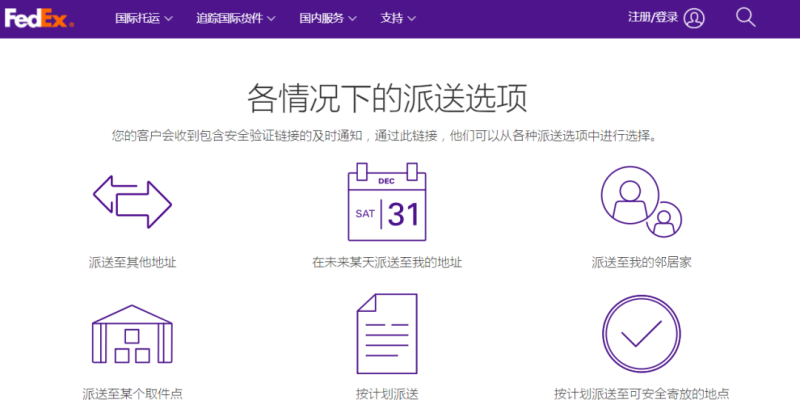Click the FedEx logo

39,18
